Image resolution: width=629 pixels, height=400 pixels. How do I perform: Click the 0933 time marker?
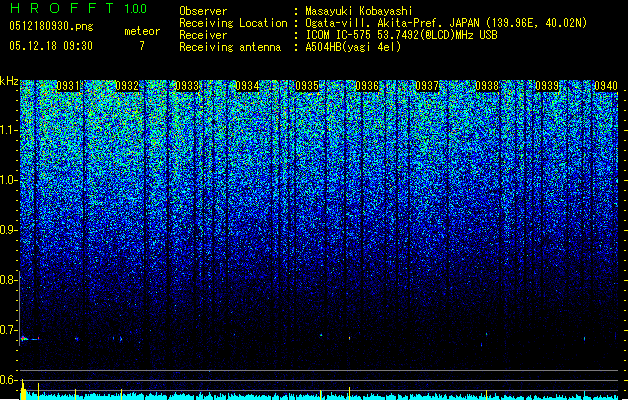[x=187, y=86]
